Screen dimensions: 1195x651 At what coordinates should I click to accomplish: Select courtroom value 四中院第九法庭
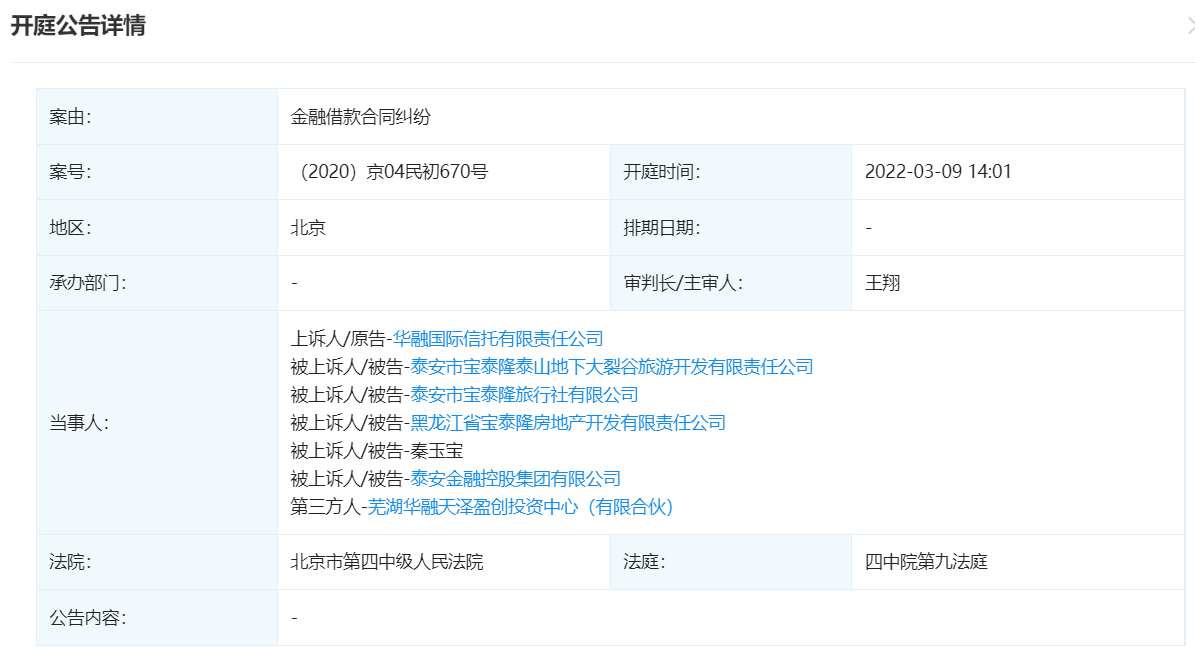[926, 562]
